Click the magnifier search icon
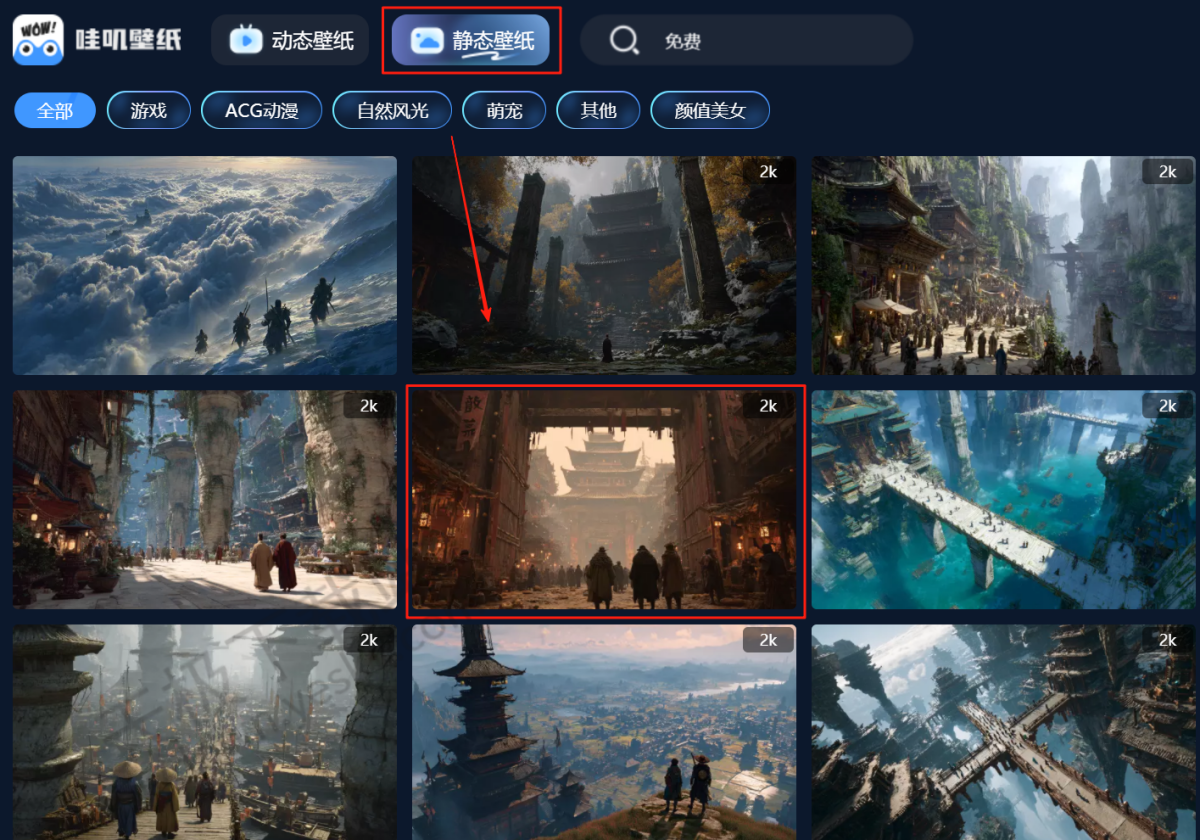This screenshot has height=840, width=1200. pyautogui.click(x=624, y=41)
